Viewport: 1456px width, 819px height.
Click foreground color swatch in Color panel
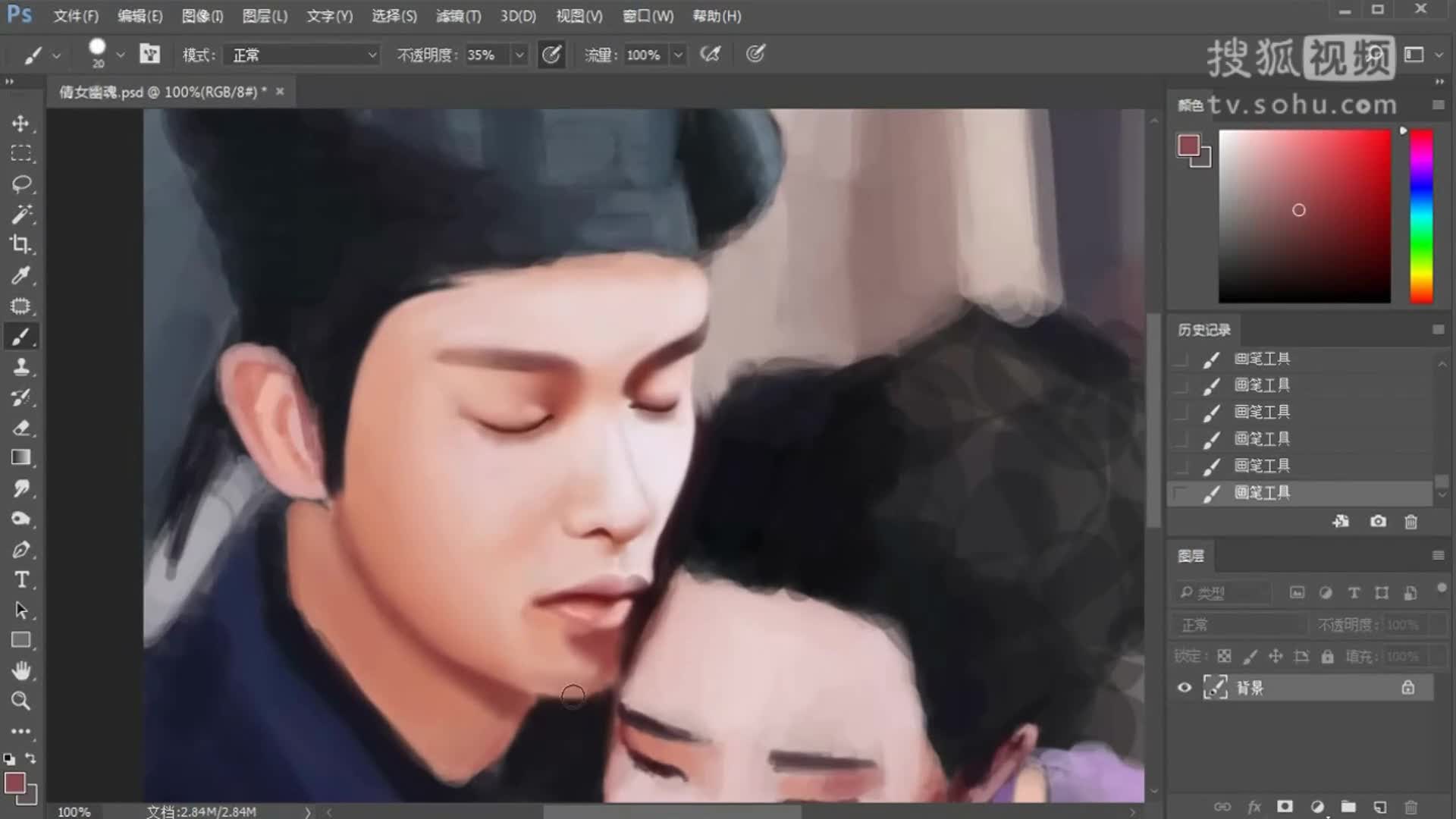pyautogui.click(x=1188, y=145)
